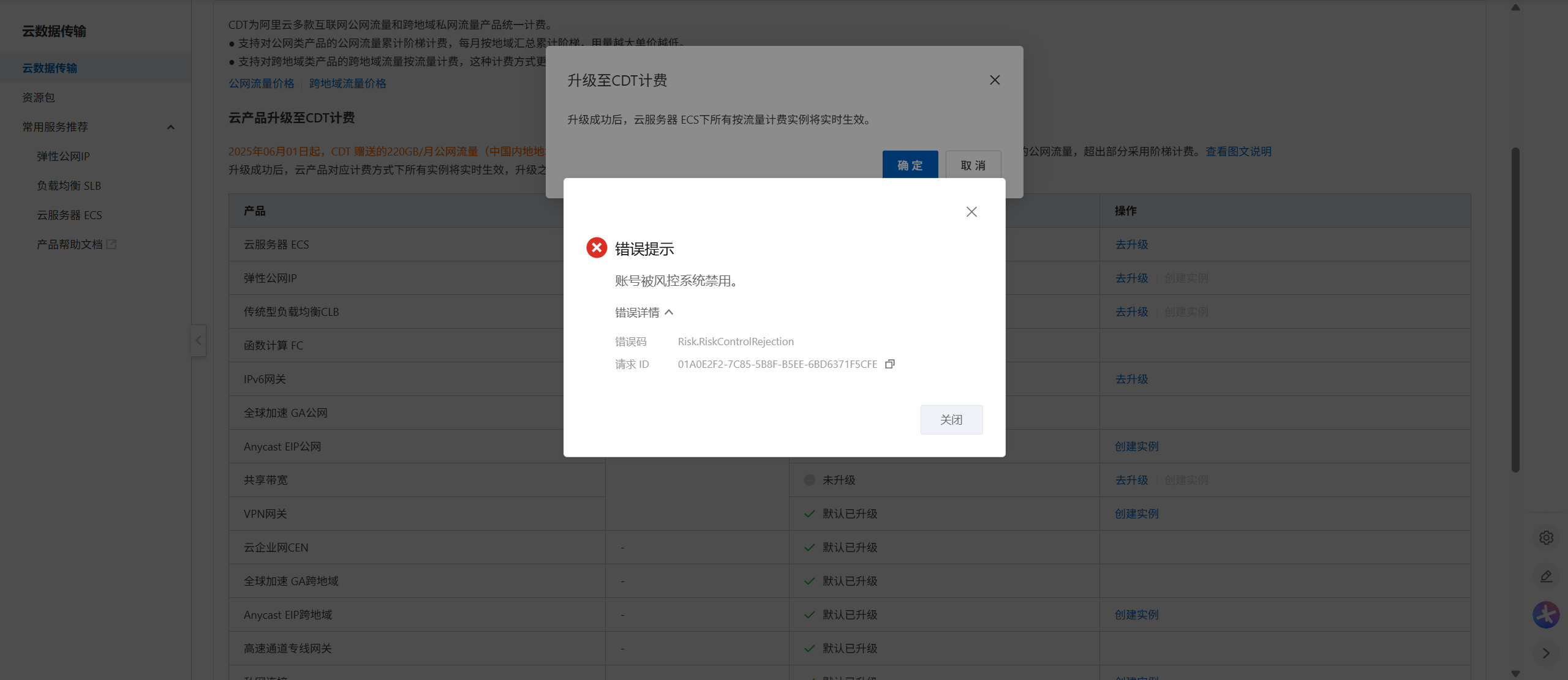
Task: Collapse the left sidebar with arrow handle
Action: [x=198, y=340]
